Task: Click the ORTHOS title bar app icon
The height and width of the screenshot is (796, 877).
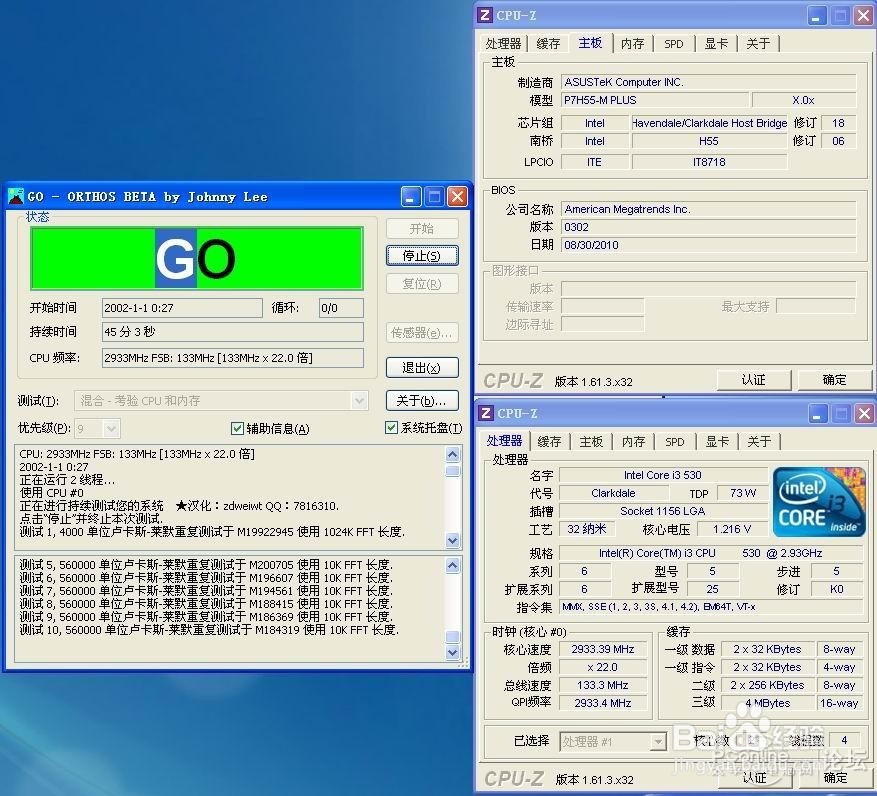Action: click(16, 196)
